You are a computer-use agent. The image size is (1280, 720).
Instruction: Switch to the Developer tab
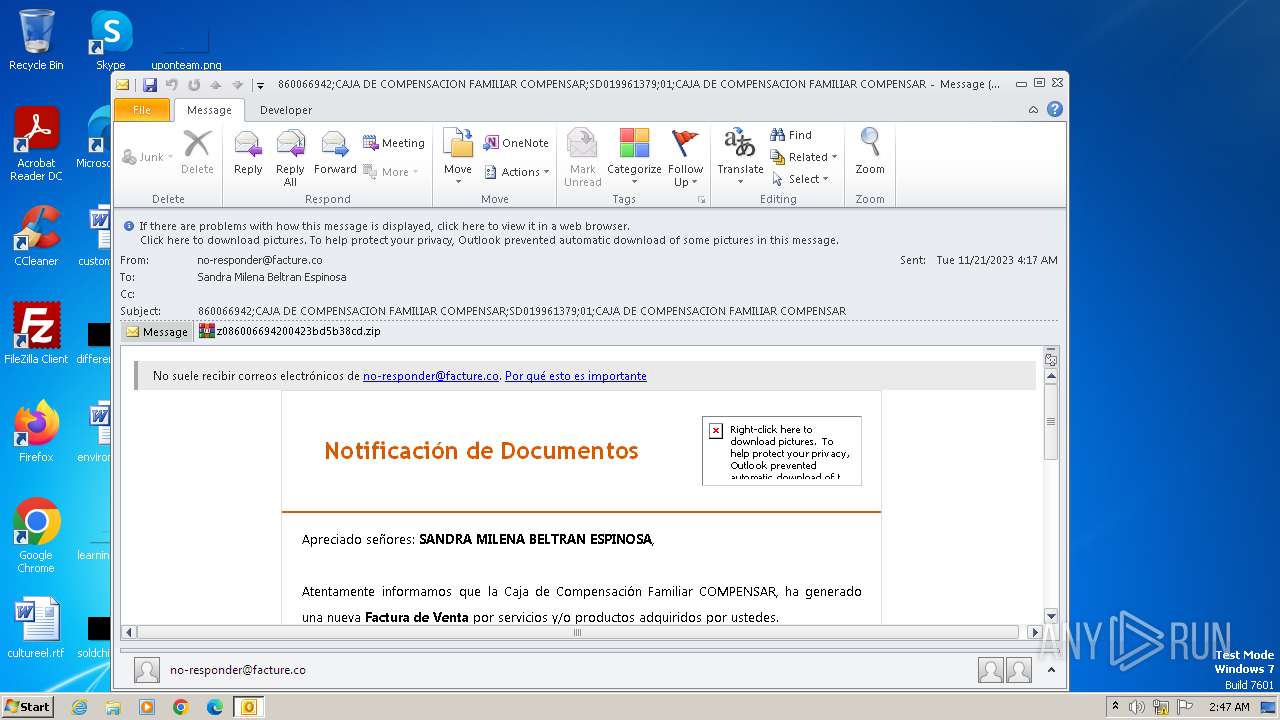point(286,110)
